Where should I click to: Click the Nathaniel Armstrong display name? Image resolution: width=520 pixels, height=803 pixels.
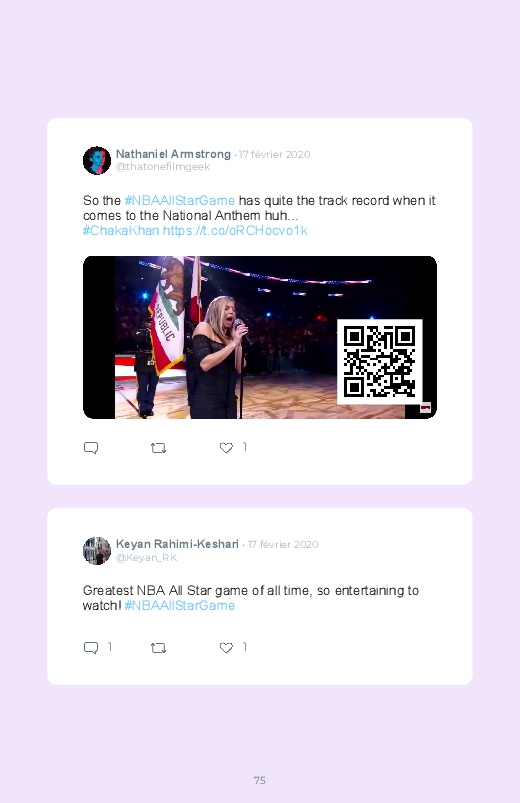pos(173,154)
